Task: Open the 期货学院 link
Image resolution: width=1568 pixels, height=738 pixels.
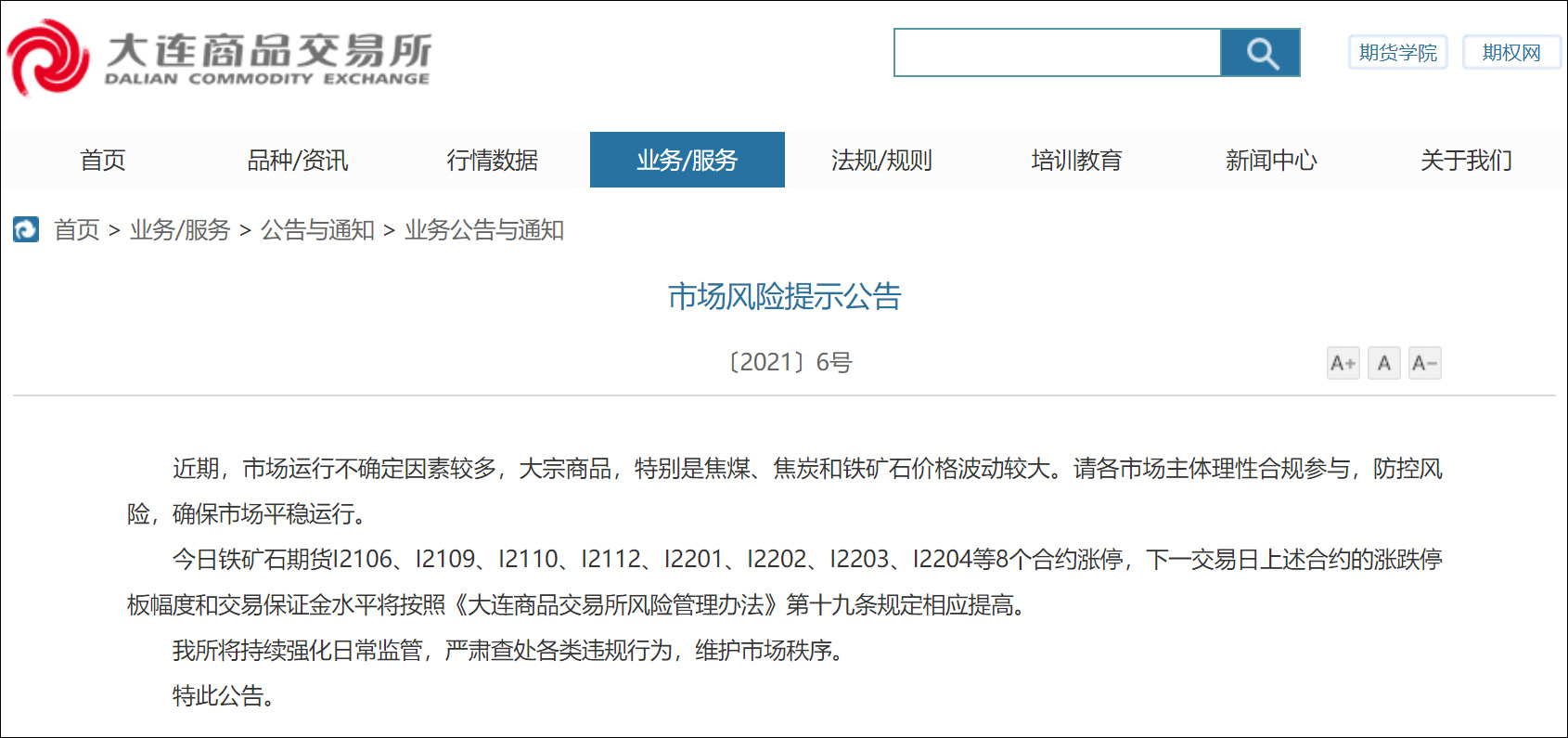Action: click(x=1397, y=53)
